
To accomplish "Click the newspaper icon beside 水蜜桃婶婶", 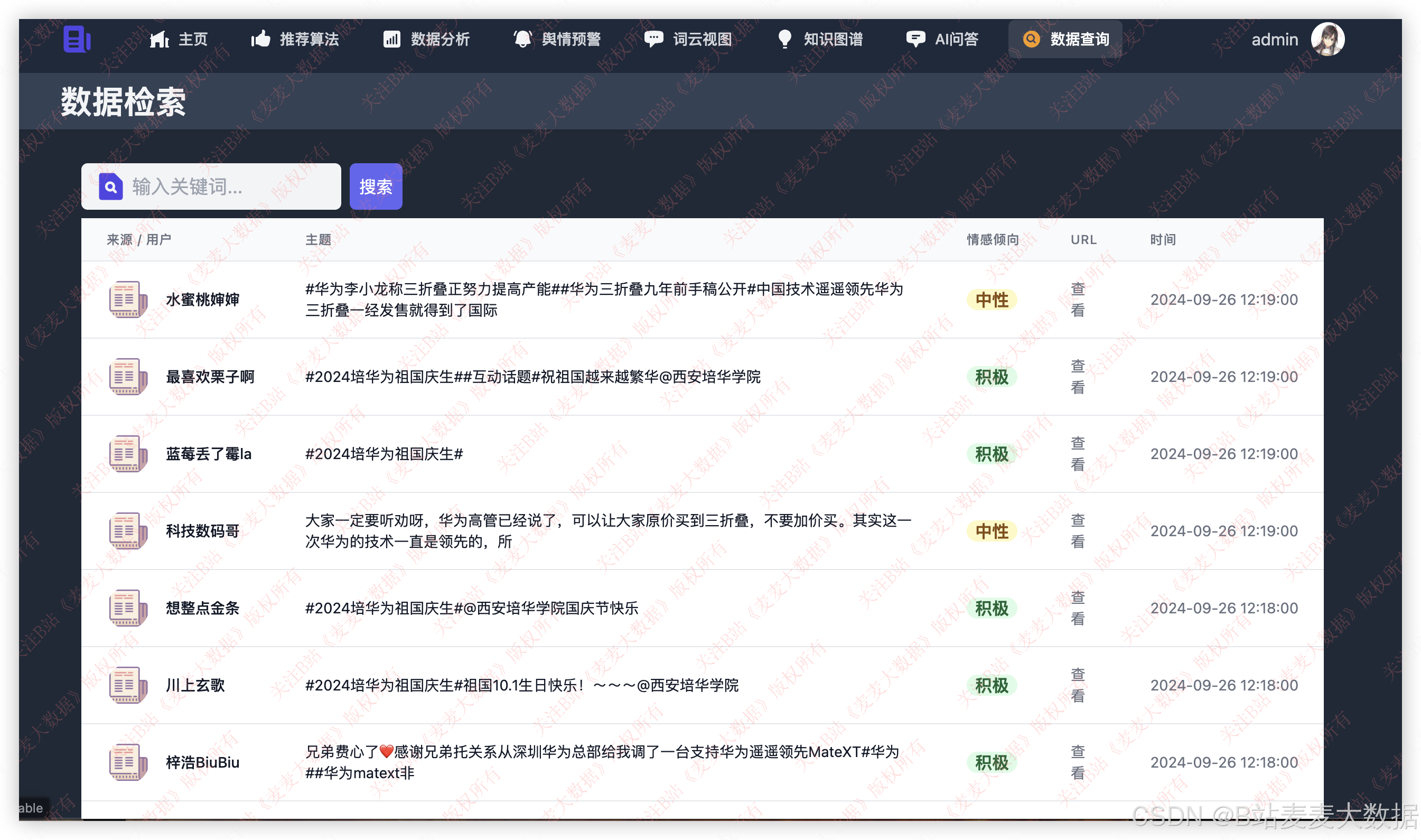I will [x=127, y=300].
